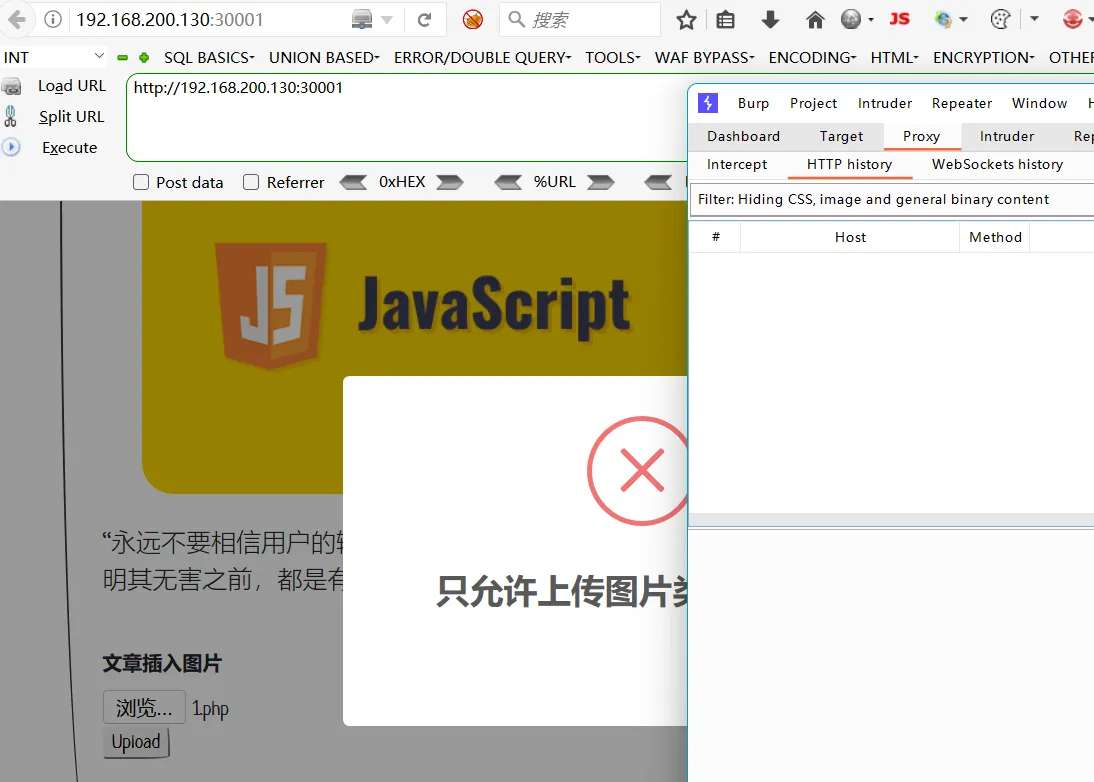The width and height of the screenshot is (1094, 782).
Task: Open the downloads arrow icon
Action: pos(770,19)
